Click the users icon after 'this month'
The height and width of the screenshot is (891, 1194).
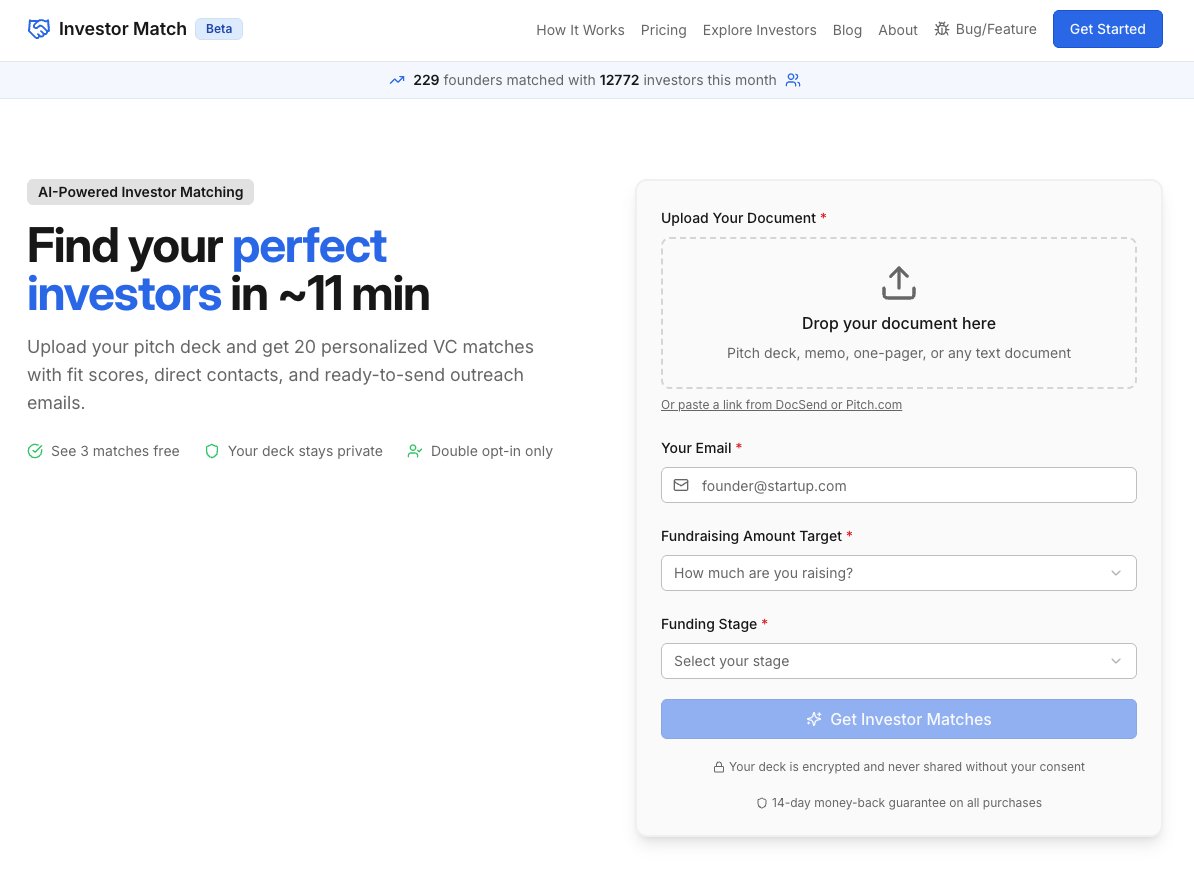pos(793,80)
